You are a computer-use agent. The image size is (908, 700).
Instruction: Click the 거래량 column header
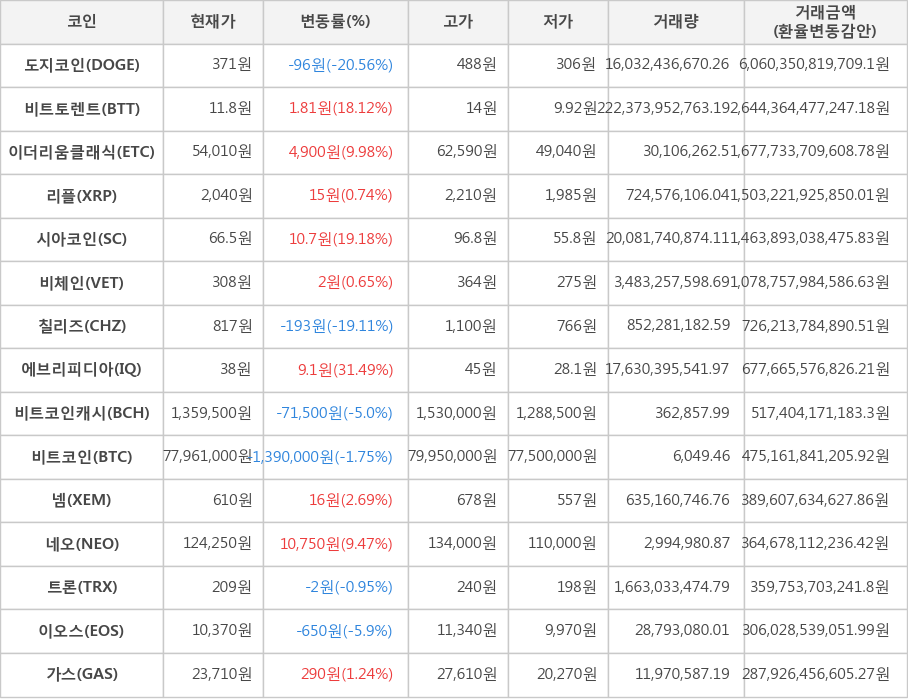676,21
